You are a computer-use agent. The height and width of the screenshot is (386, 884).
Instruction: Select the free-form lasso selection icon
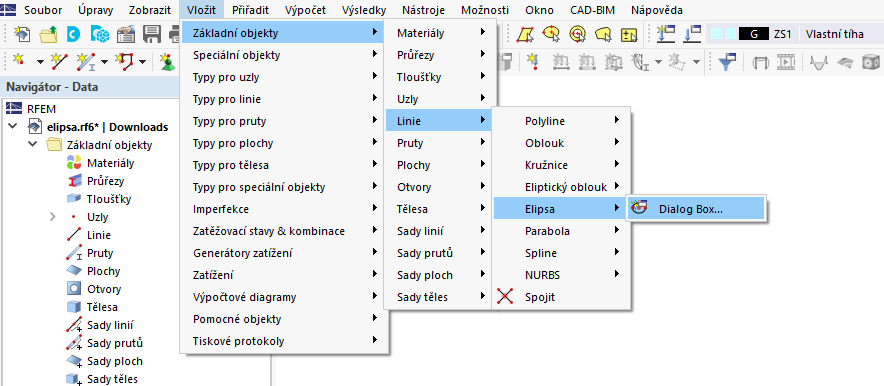point(603,34)
